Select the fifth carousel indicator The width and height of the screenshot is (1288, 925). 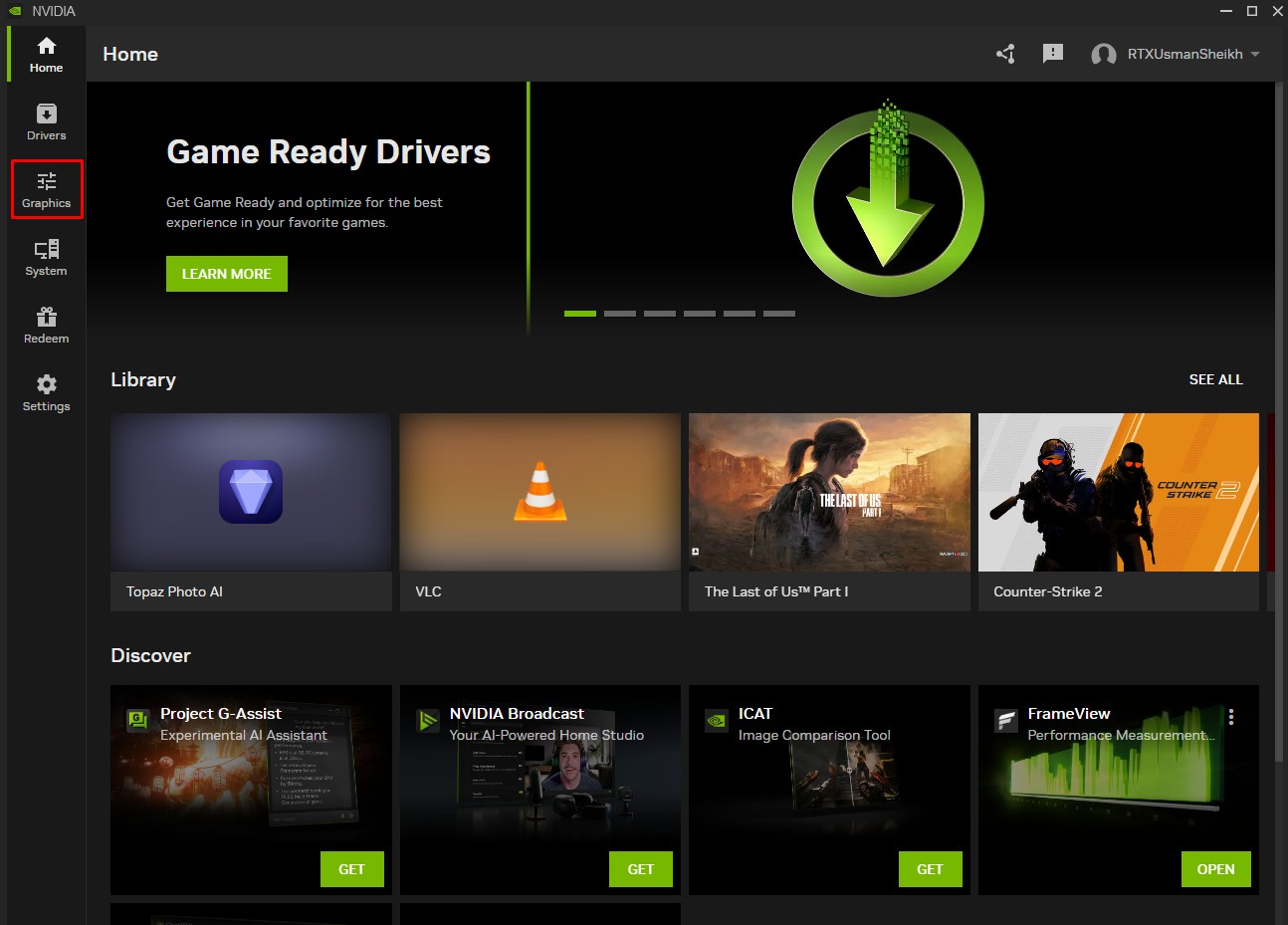pos(740,314)
